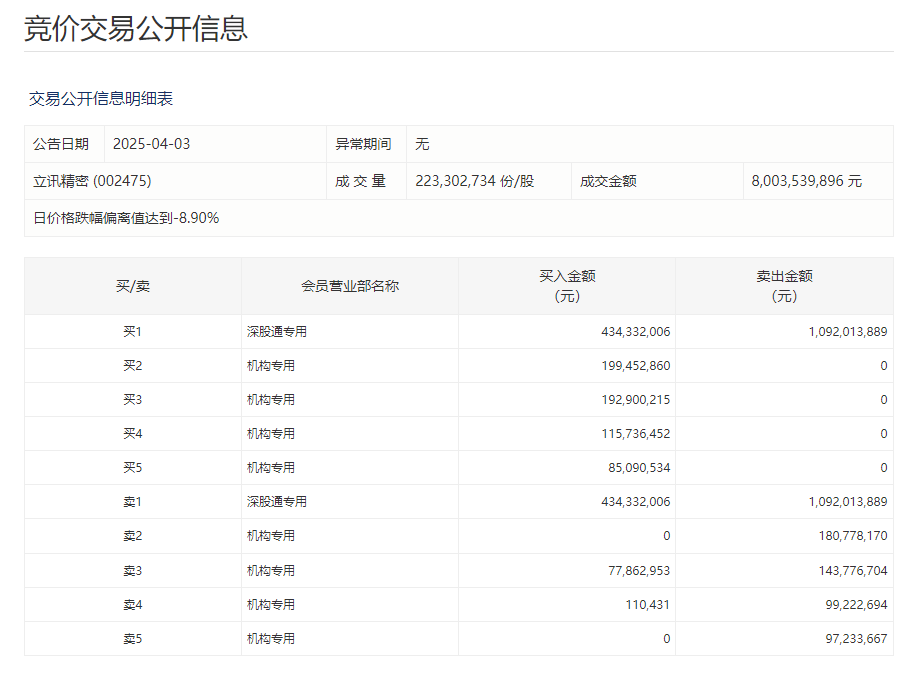Select the volume 223,302,734 份/股

(x=474, y=181)
